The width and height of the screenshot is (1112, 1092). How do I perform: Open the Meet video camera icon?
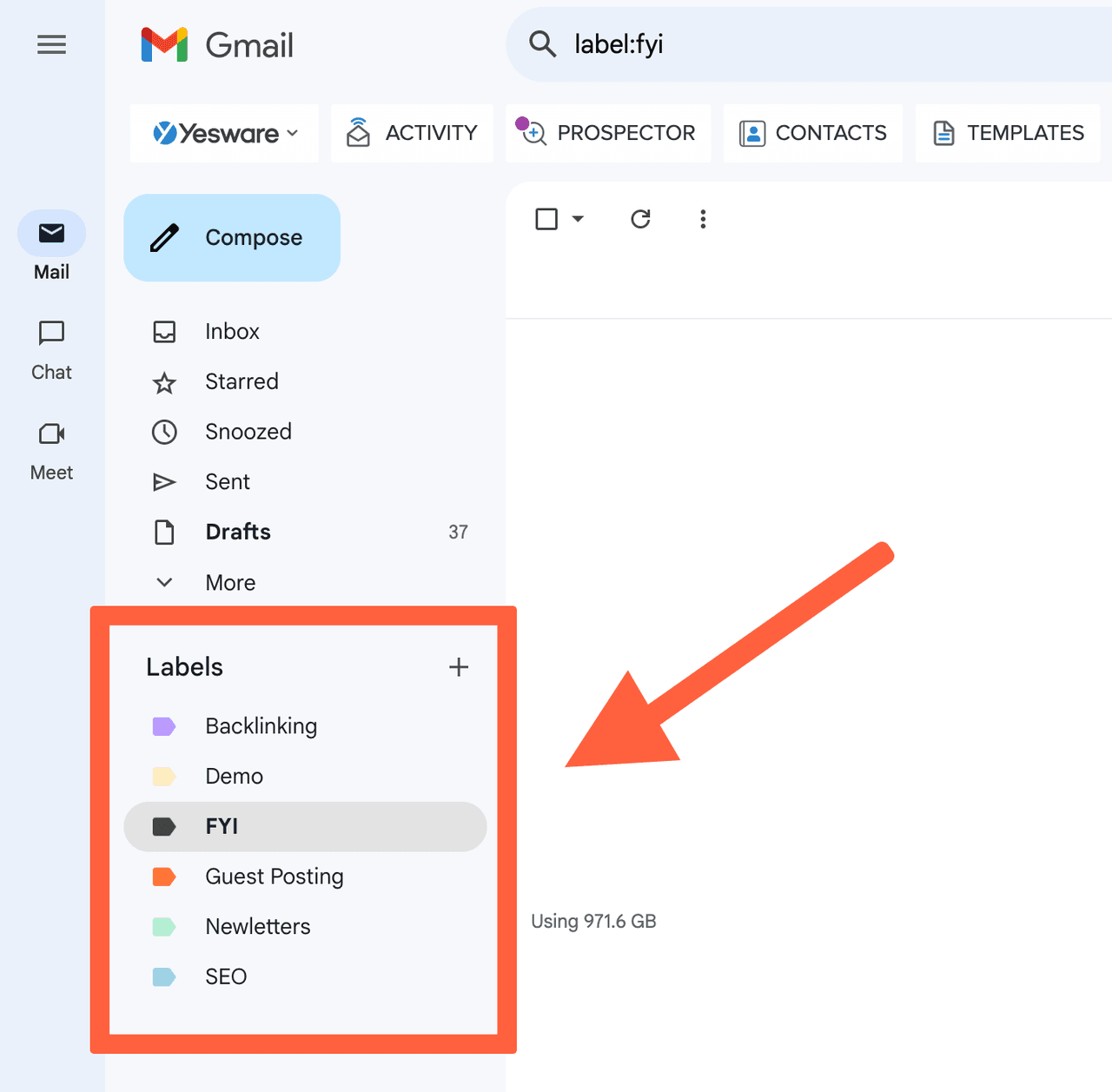[51, 433]
